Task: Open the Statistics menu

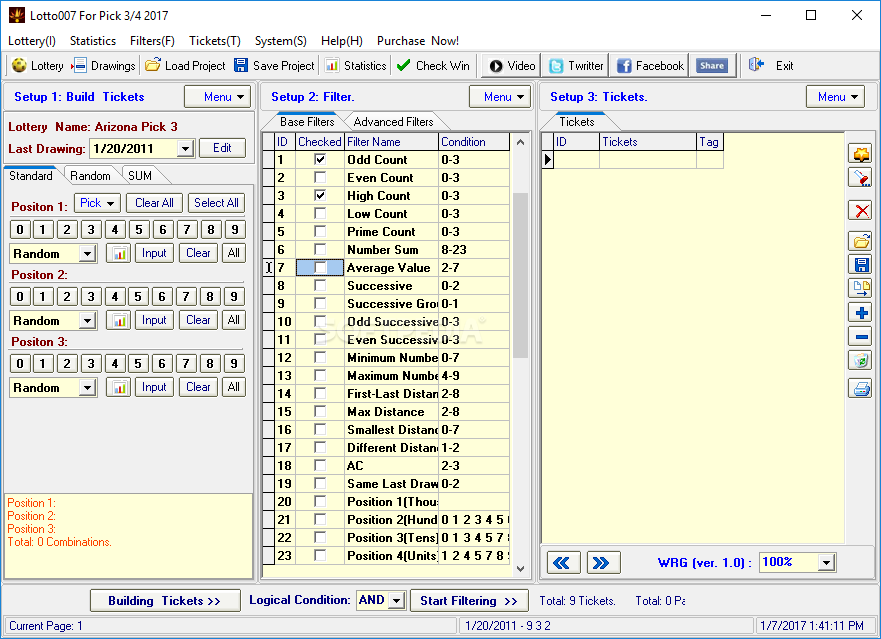Action: click(93, 41)
